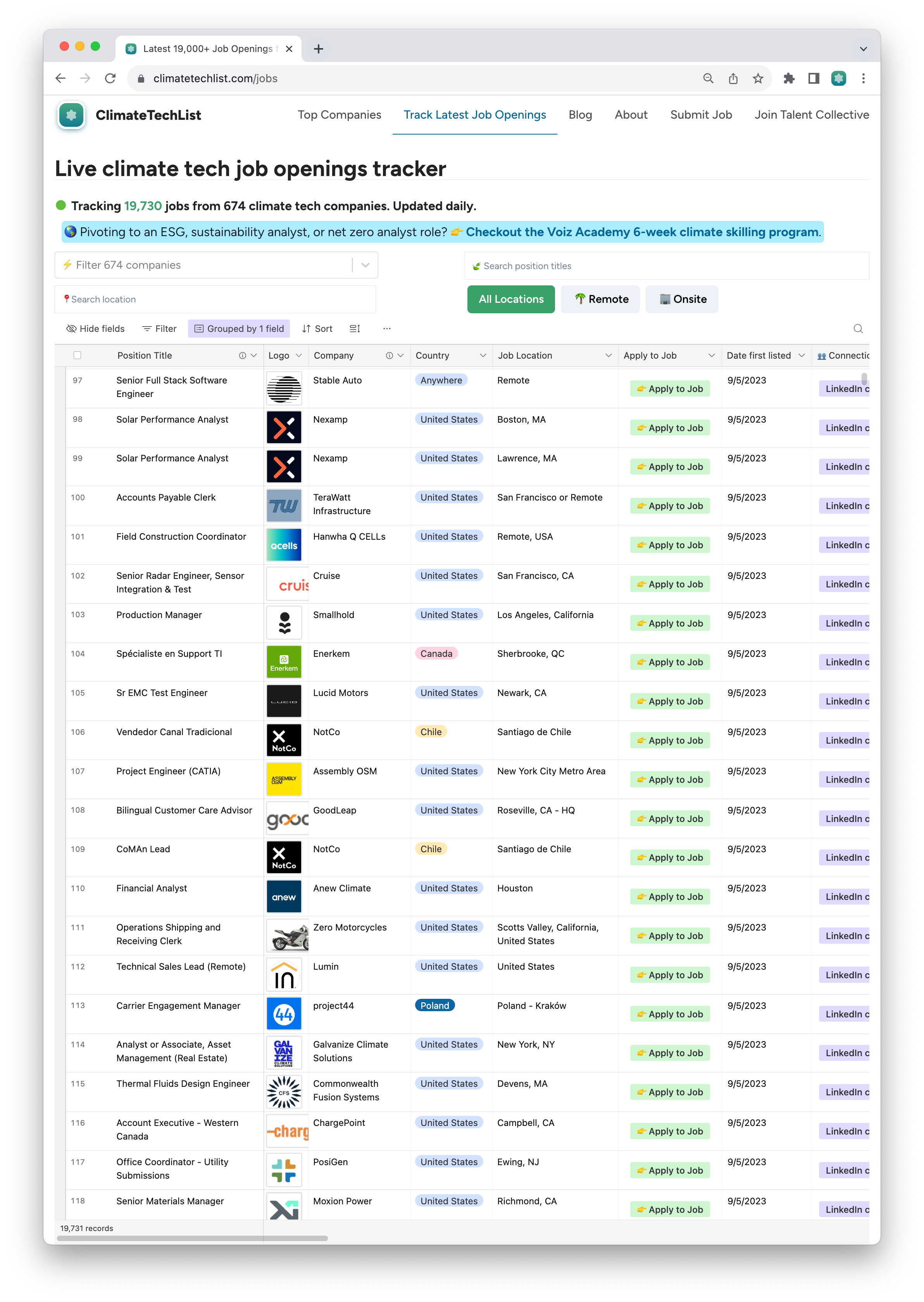Click the browser forward arrow
This screenshot has width=924, height=1302.
pos(85,79)
